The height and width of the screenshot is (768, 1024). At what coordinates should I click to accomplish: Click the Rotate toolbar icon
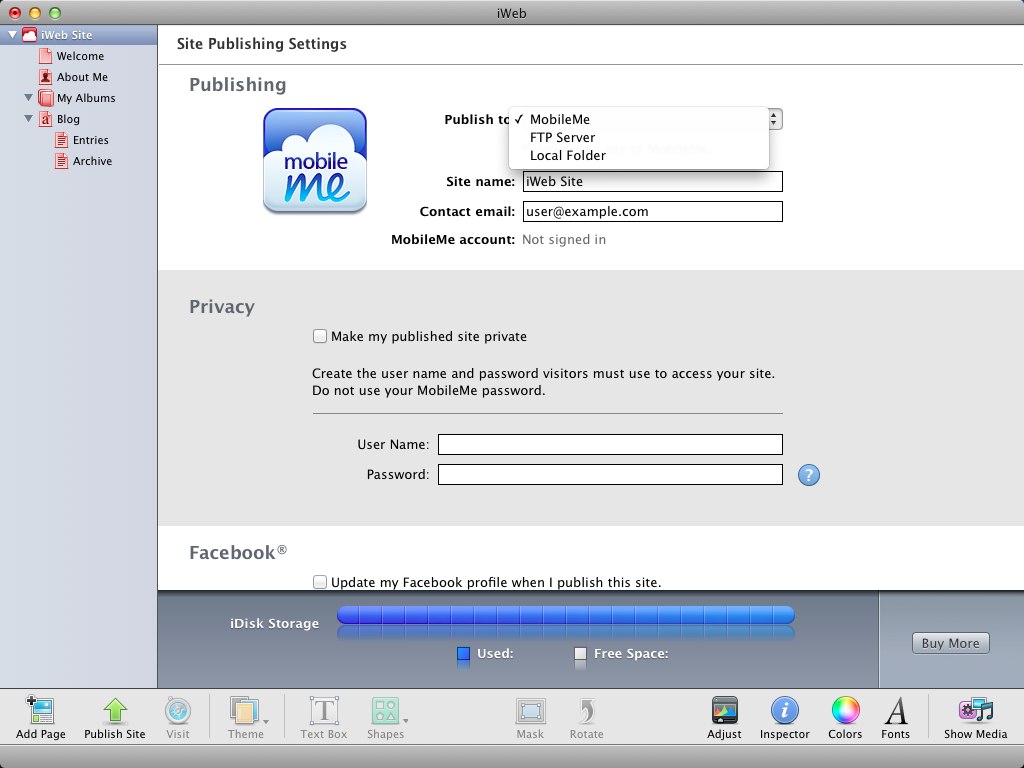tap(586, 711)
